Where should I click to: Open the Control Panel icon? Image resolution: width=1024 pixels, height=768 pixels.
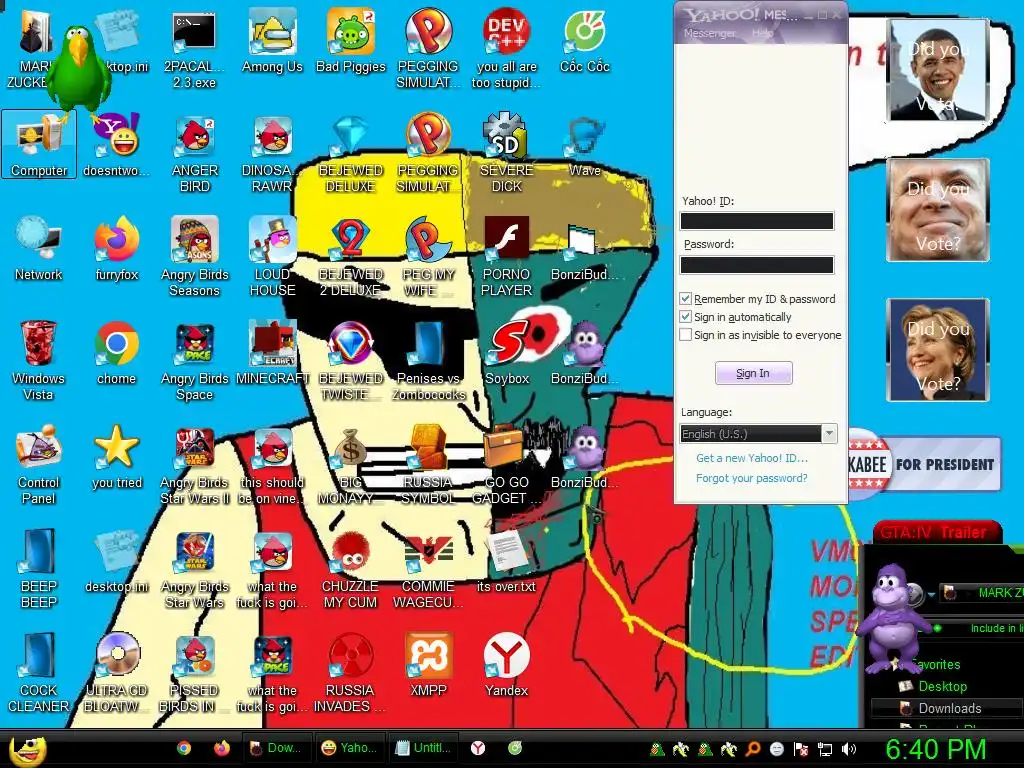point(39,465)
